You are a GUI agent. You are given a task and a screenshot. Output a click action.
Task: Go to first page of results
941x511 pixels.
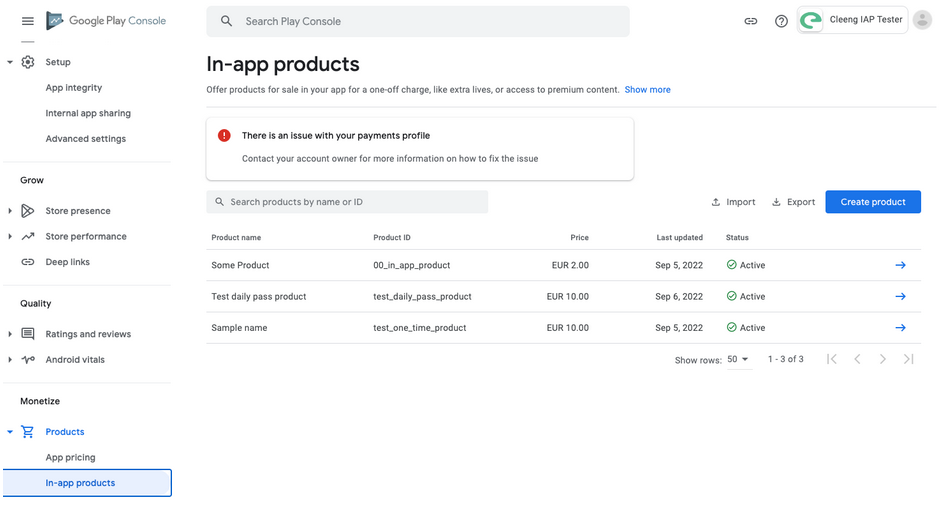pos(831,359)
